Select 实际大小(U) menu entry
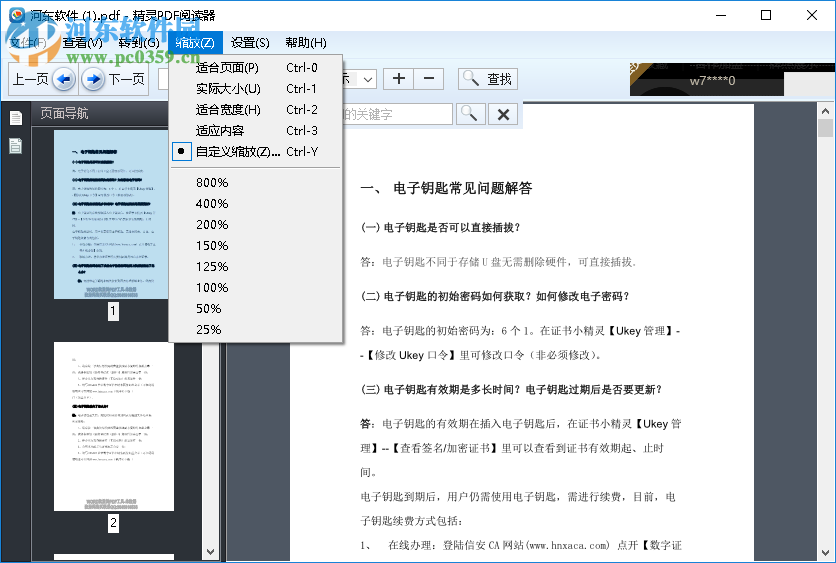 pos(255,89)
